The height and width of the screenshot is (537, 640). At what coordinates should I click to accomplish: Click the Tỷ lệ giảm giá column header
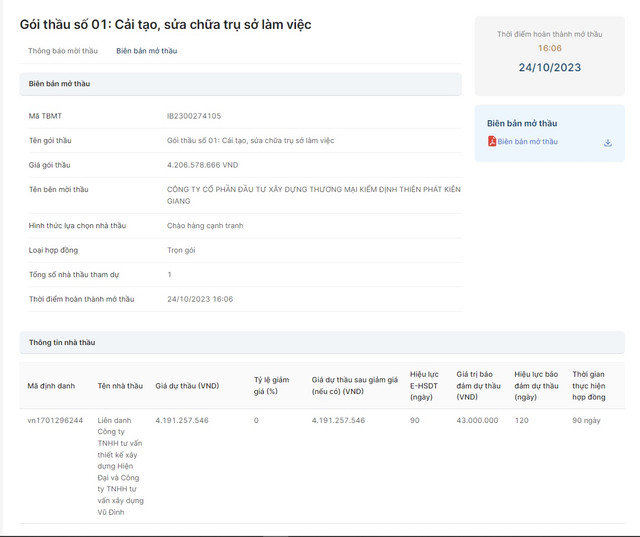point(271,385)
